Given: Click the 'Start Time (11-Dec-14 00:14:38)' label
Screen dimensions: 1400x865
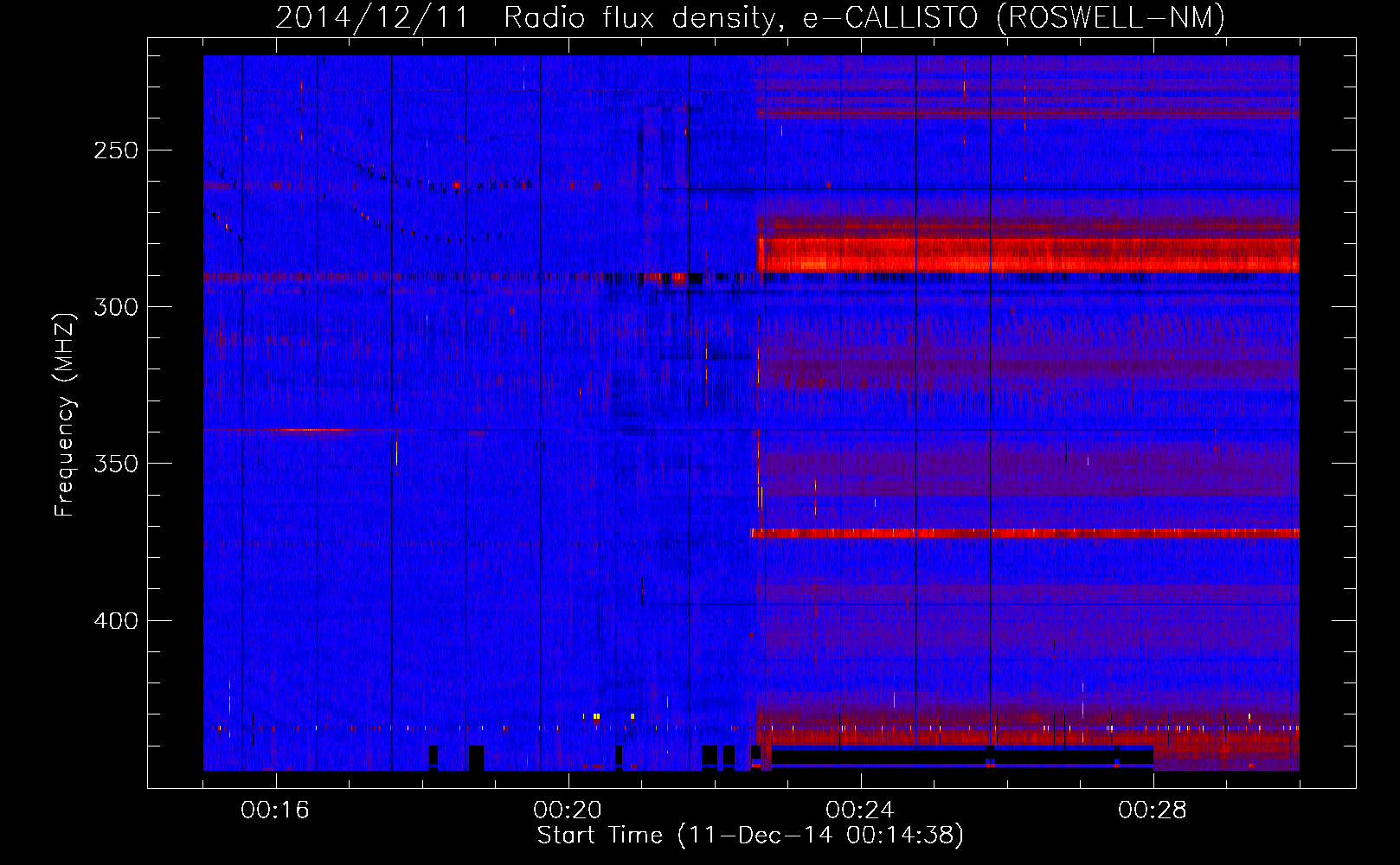Looking at the screenshot, I should point(750,836).
